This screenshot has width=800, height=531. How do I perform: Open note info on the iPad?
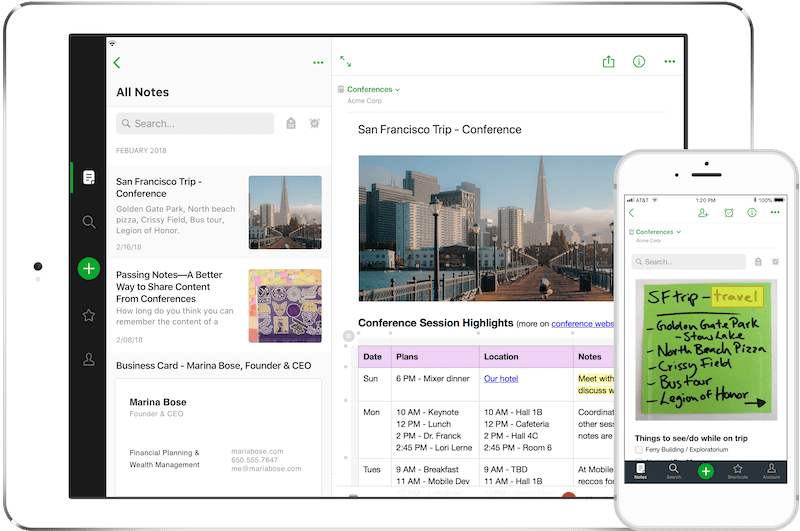tap(639, 62)
